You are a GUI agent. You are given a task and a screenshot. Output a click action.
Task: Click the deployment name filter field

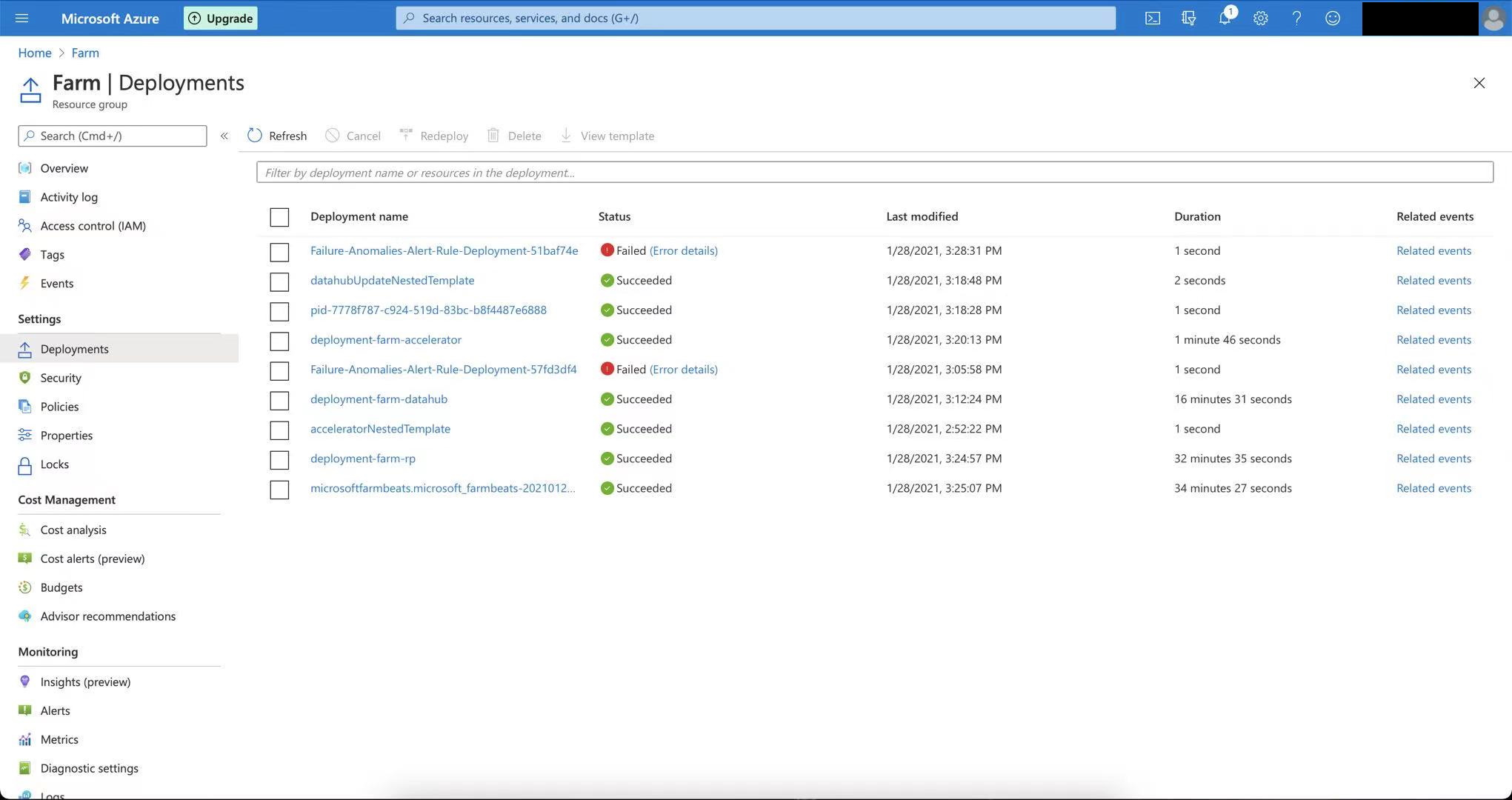[x=874, y=173]
